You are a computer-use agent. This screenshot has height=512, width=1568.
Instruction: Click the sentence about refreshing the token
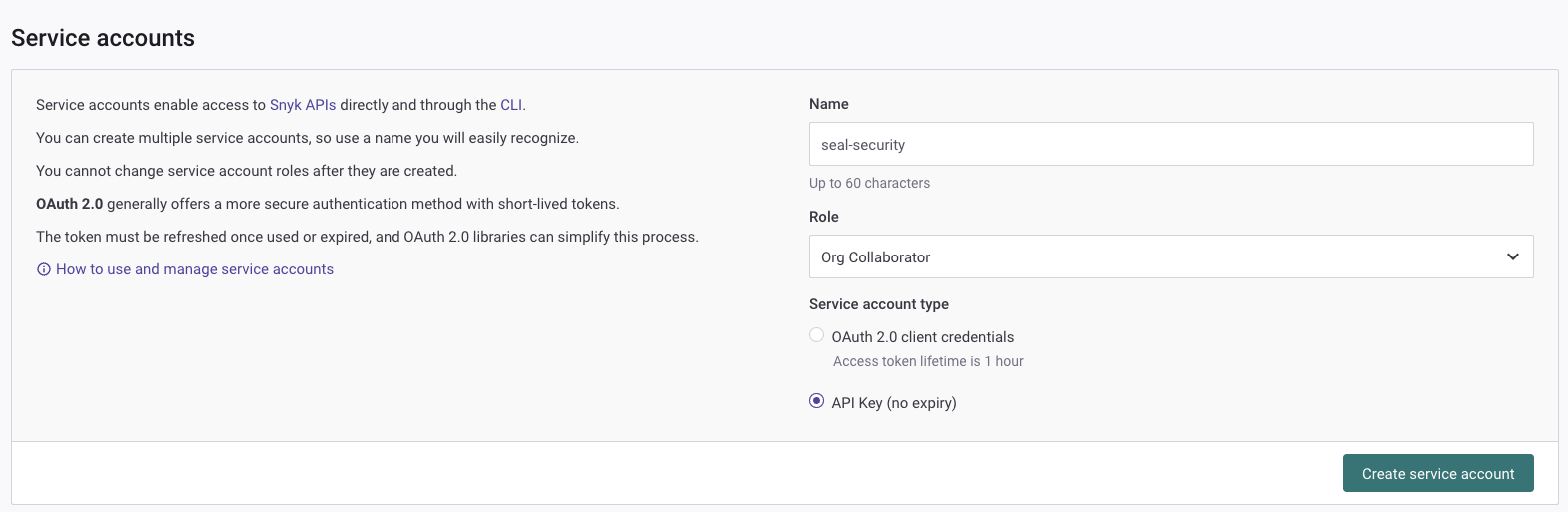click(x=367, y=237)
